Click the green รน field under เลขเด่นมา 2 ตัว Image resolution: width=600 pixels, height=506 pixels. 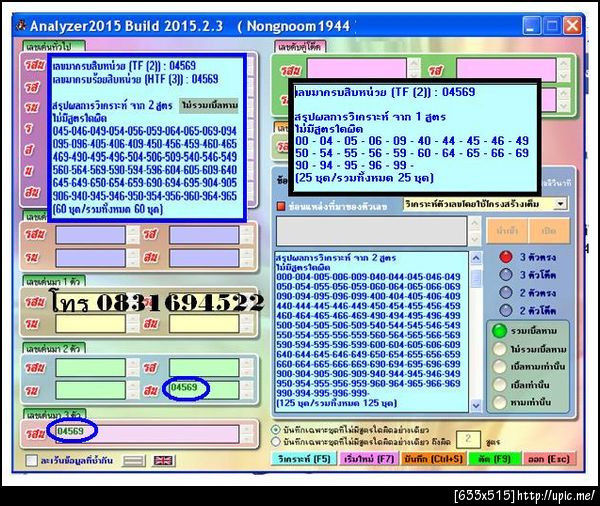[91, 390]
